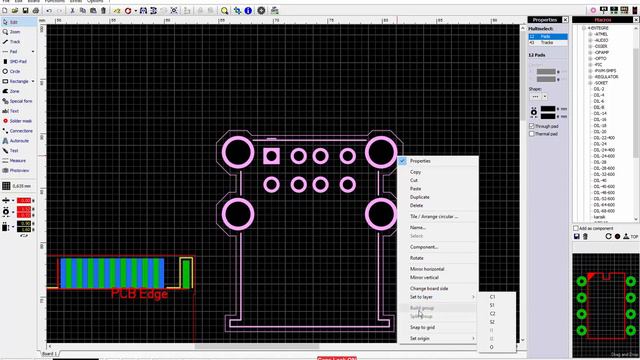Click the Print toolbar icon
The width and height of the screenshot is (640, 360).
pyautogui.click(x=36, y=11)
